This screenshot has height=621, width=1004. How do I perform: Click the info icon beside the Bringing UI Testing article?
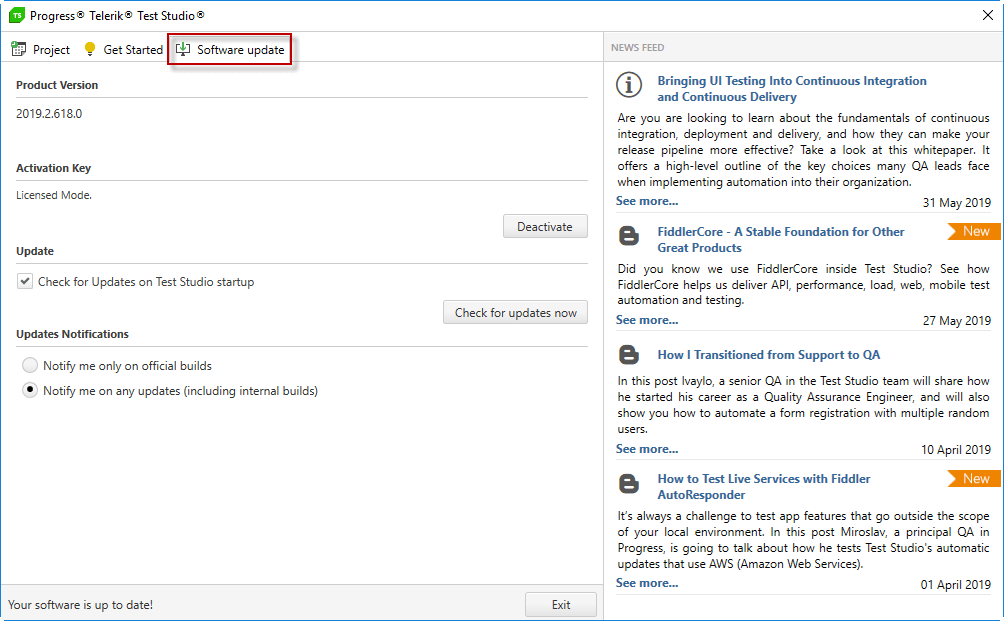[x=629, y=85]
